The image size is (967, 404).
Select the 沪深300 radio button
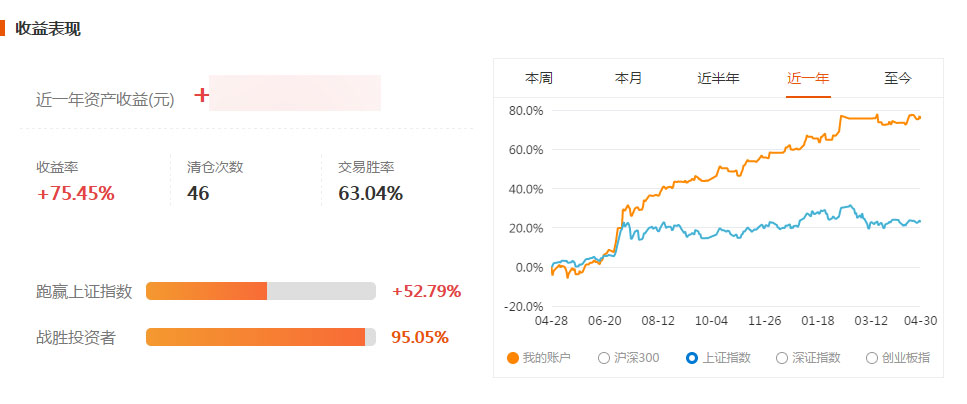coord(604,358)
